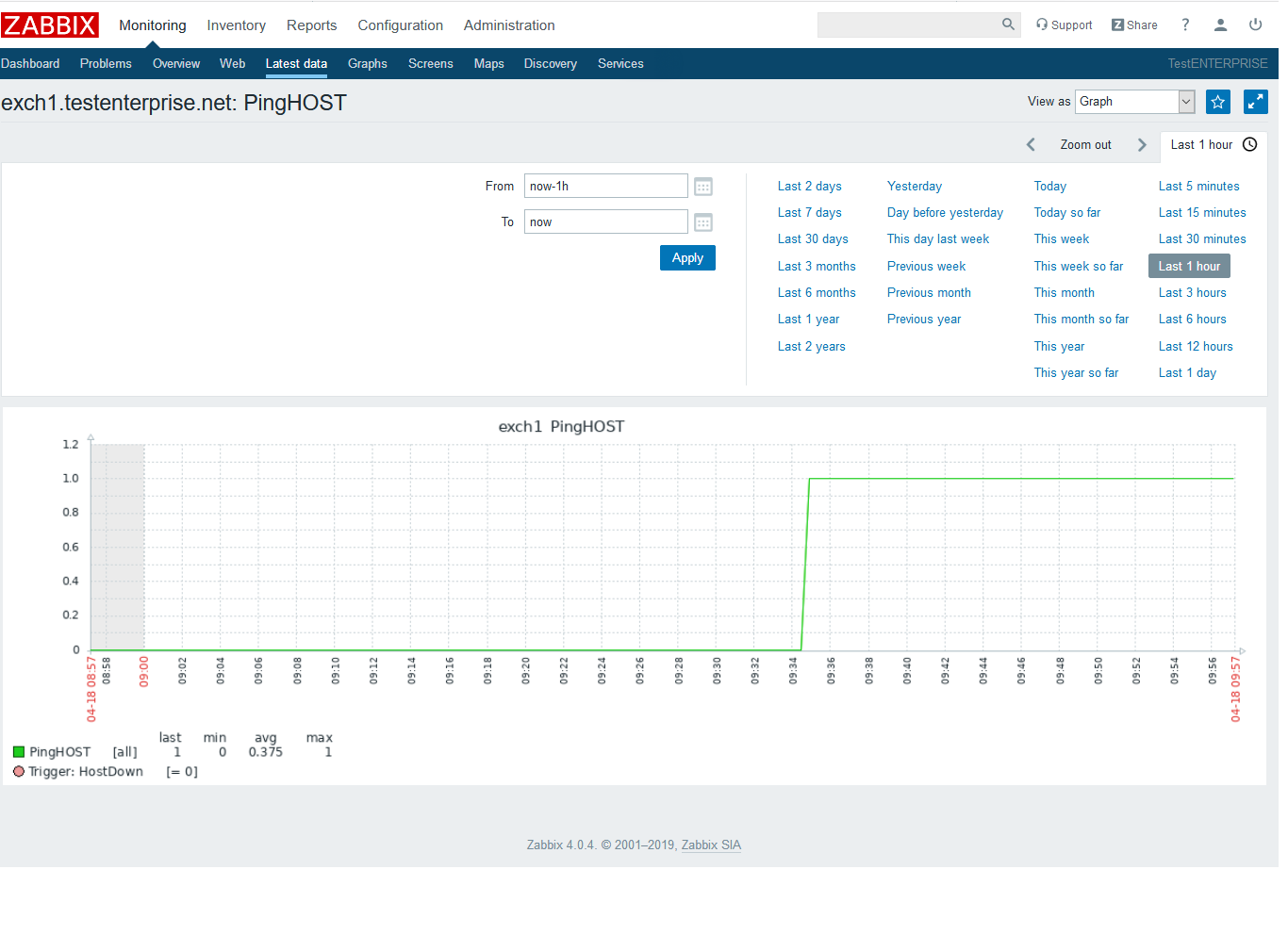
Task: Click the Zoom out button
Action: [1085, 145]
